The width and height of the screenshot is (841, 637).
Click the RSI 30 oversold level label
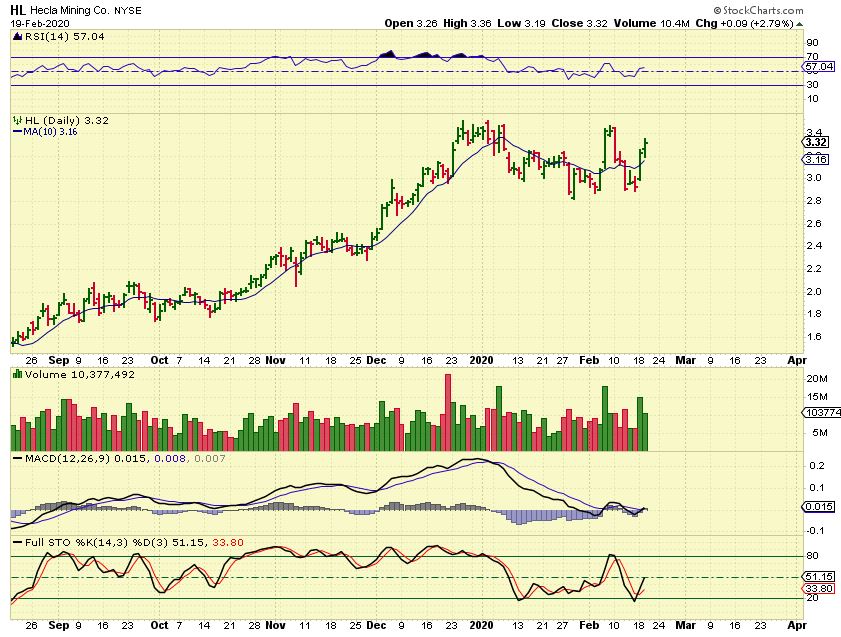(x=812, y=85)
